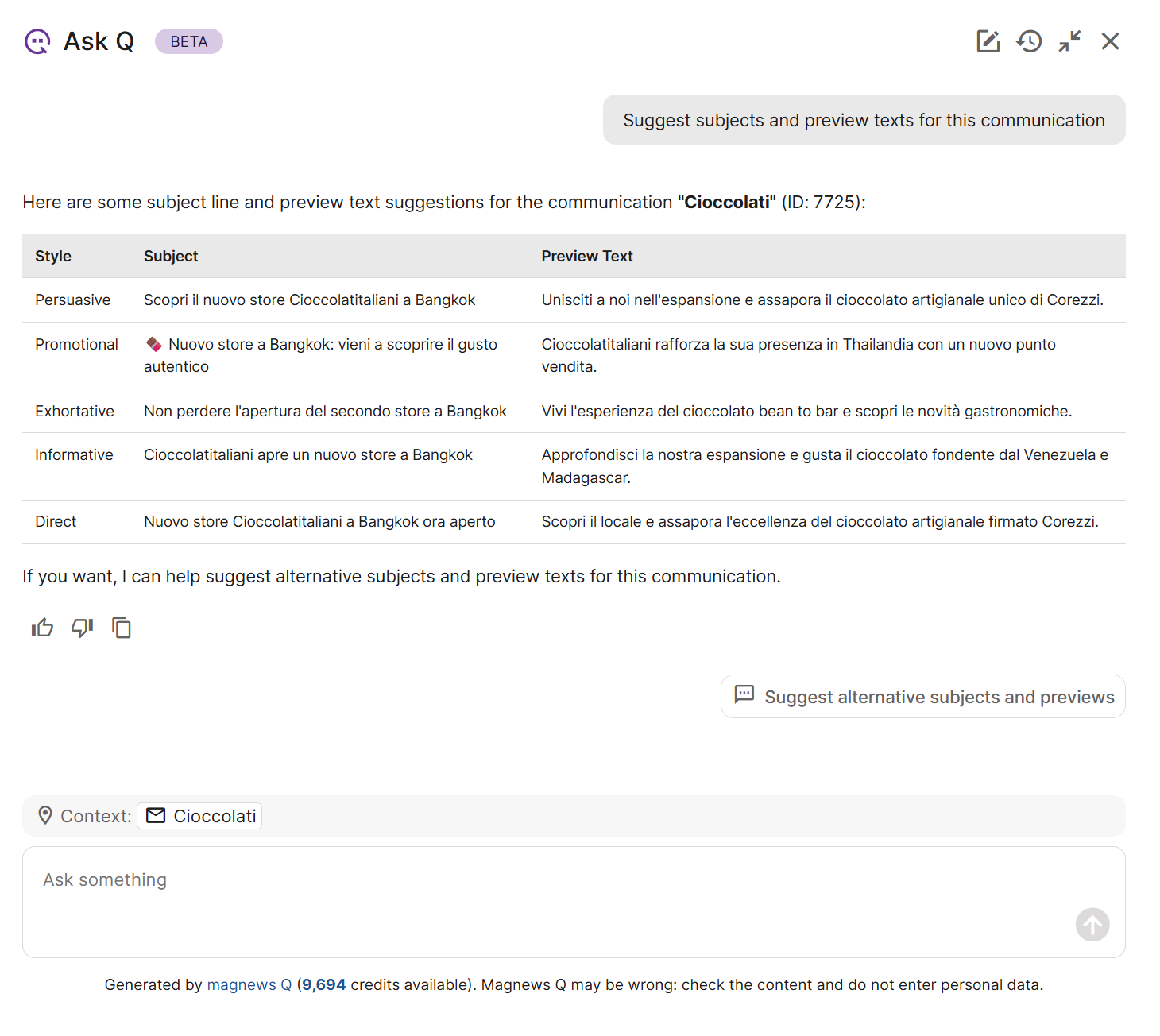Click the context location pin icon
The height and width of the screenshot is (1036, 1160).
pos(45,816)
